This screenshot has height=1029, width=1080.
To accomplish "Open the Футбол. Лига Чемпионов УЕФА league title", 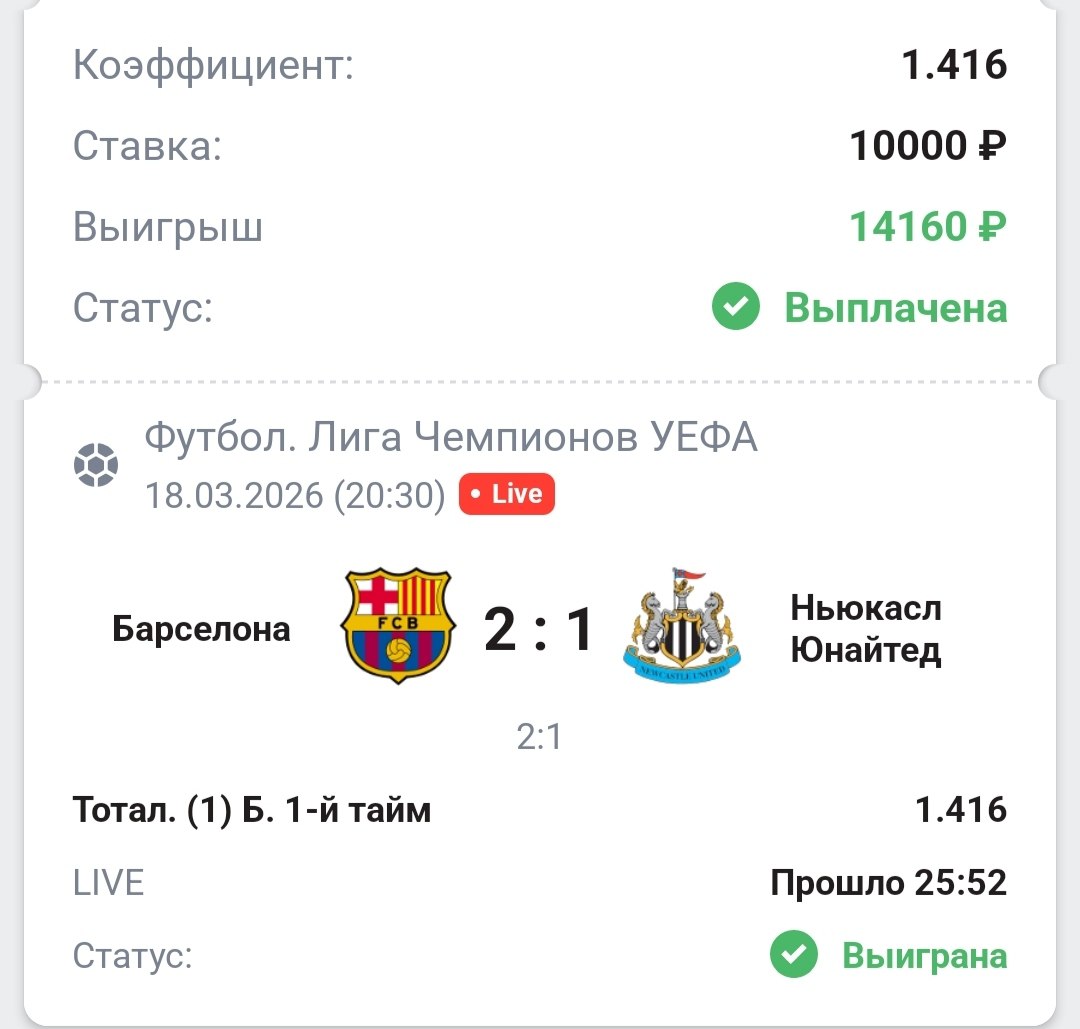I will 451,437.
